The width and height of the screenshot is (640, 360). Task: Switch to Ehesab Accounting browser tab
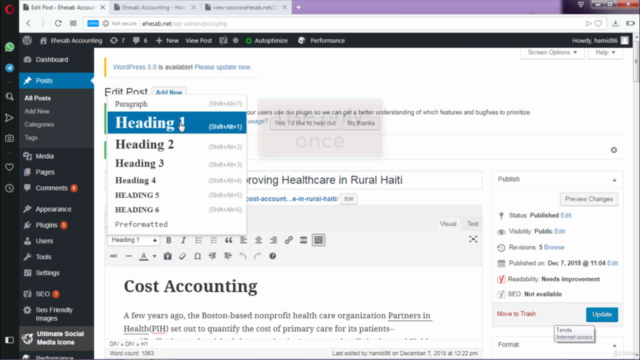click(x=154, y=7)
